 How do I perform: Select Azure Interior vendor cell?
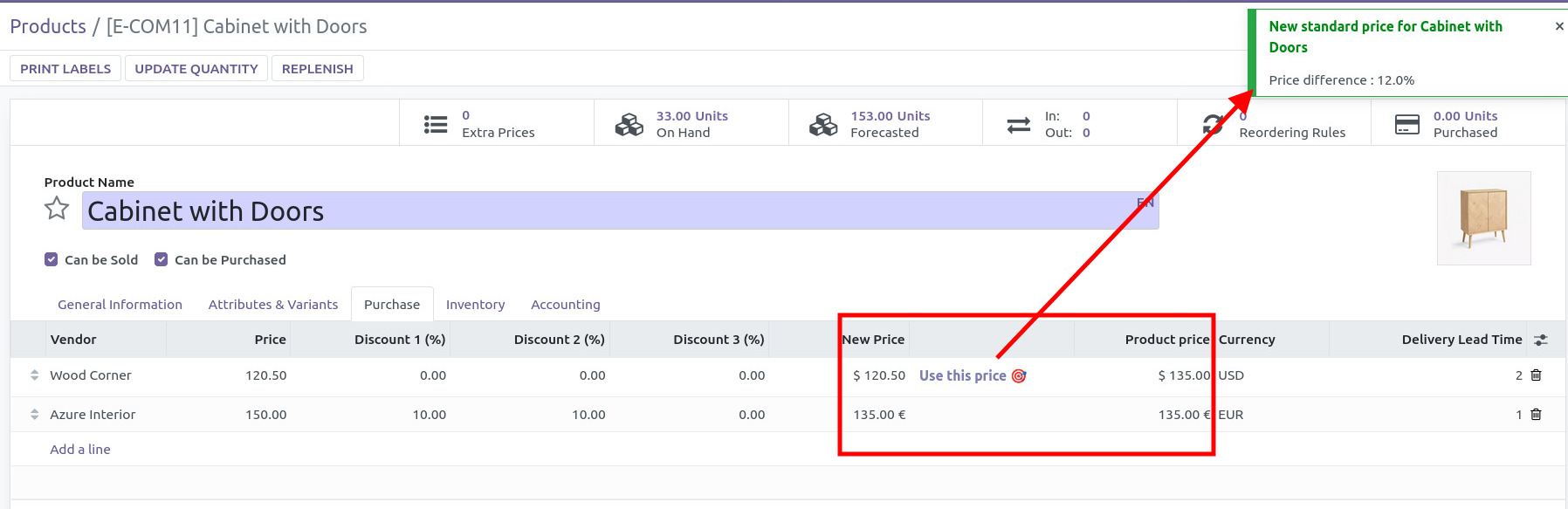click(x=106, y=415)
